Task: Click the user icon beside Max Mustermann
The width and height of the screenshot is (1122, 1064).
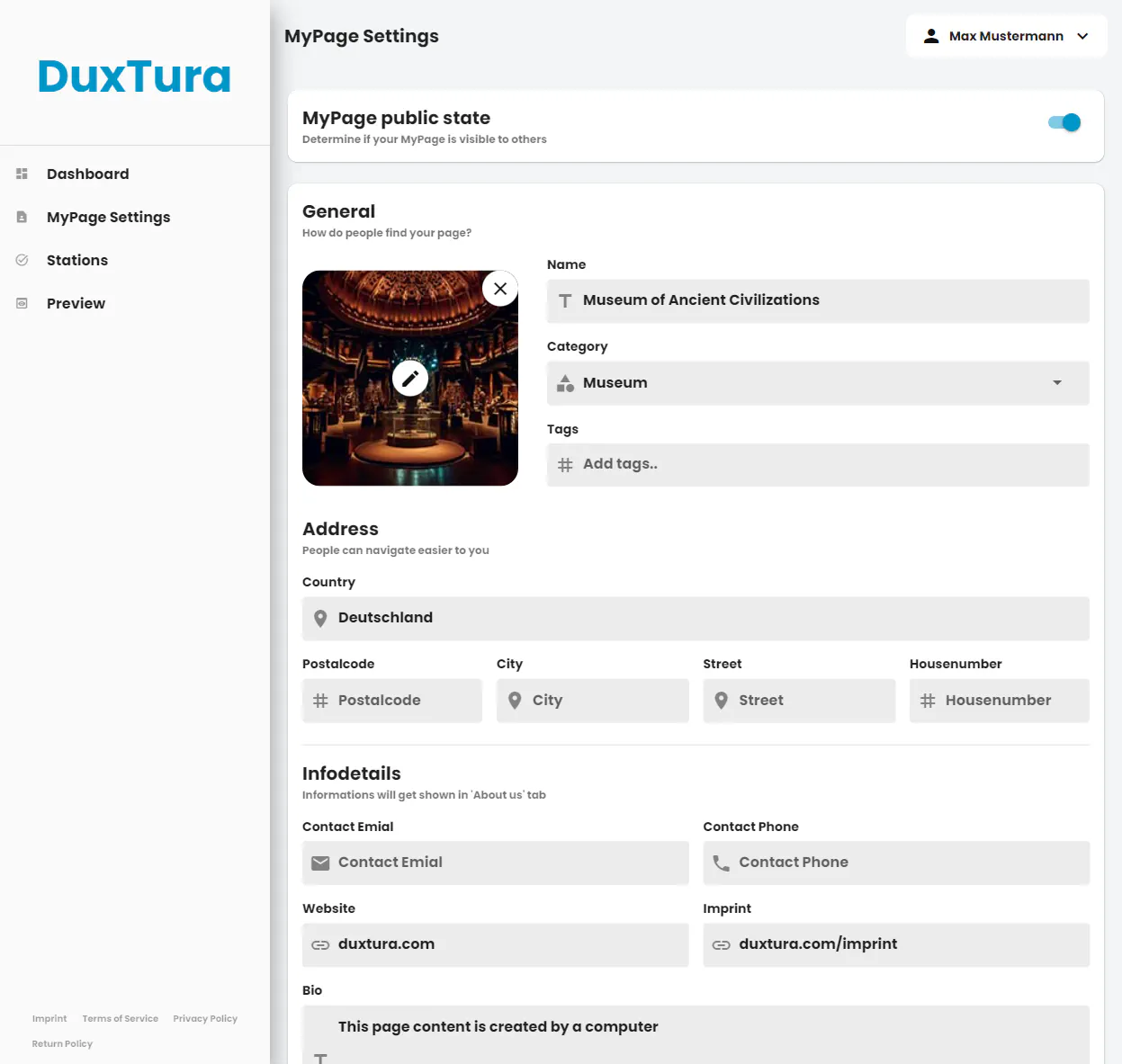Action: tap(931, 36)
